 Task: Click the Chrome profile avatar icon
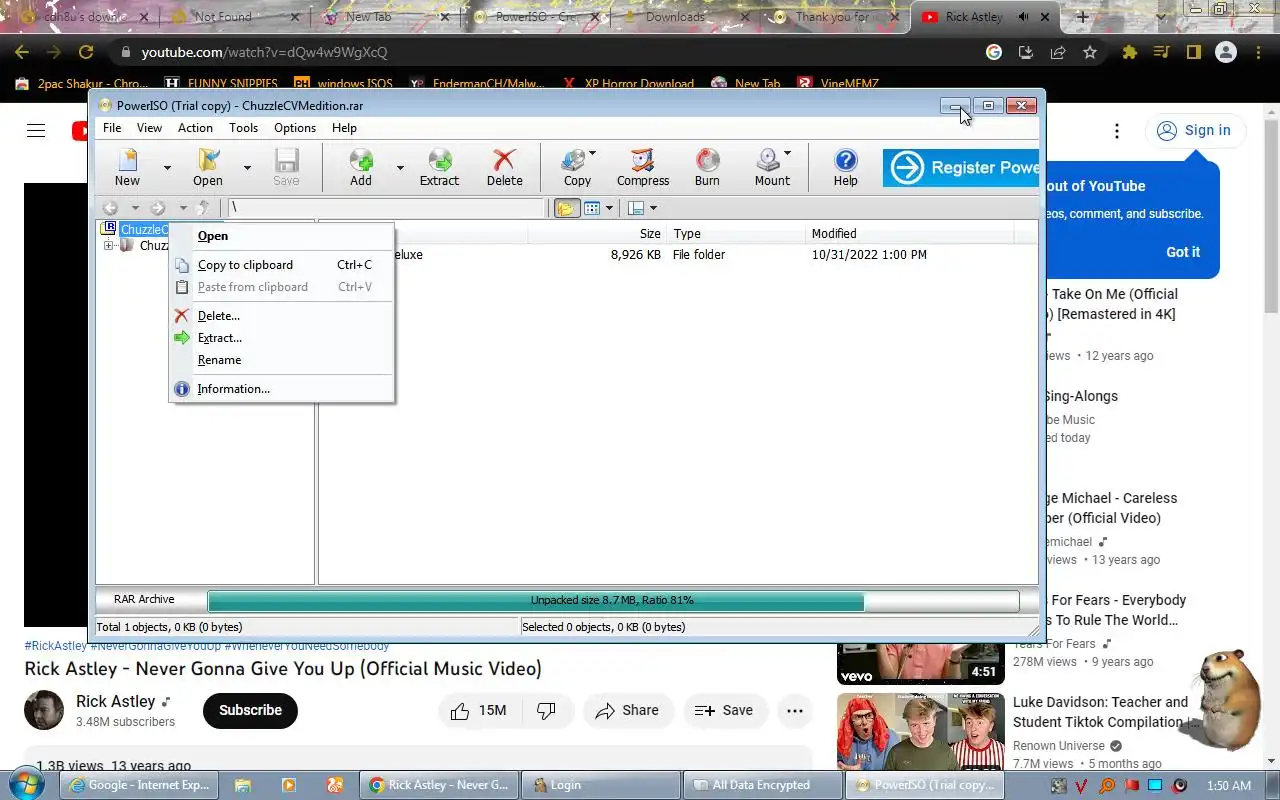[x=1226, y=52]
